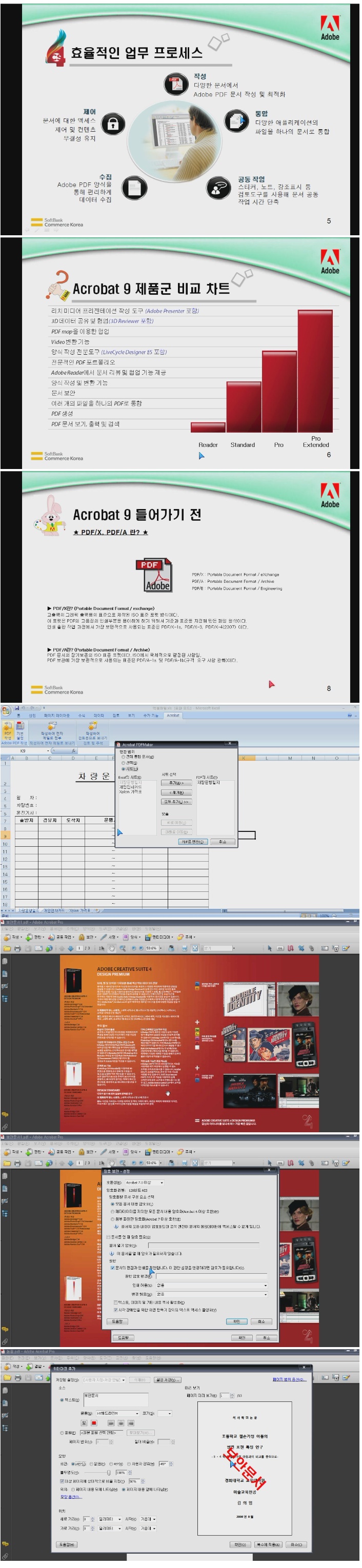The height and width of the screenshot is (1568, 362).
Task: Click the Office button in Excel window
Action: [x=6, y=710]
